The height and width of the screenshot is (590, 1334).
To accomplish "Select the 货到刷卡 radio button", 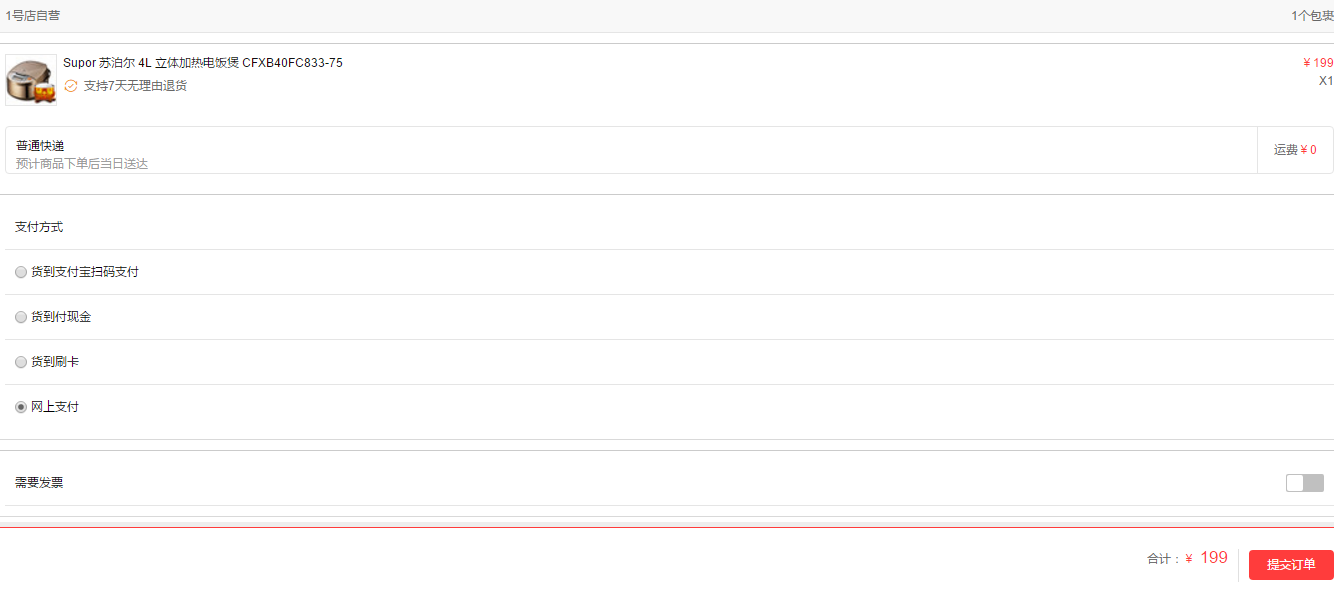I will tap(21, 362).
